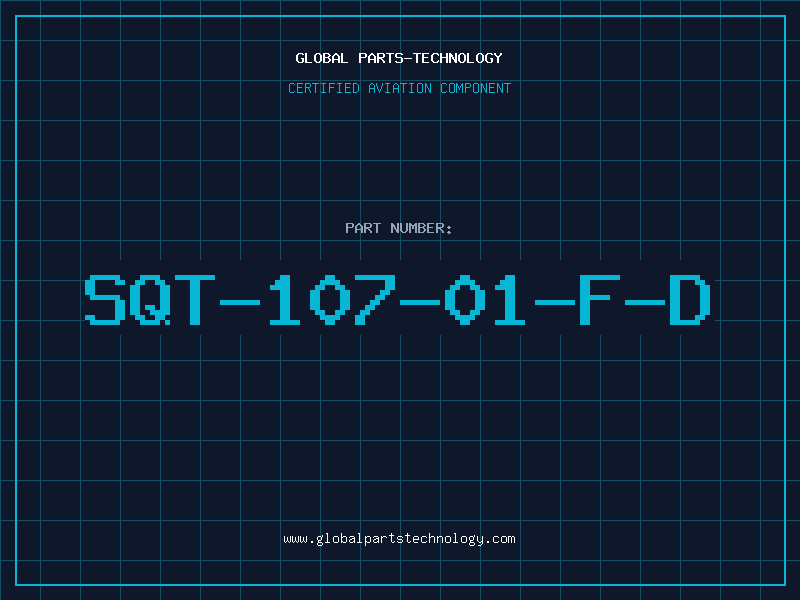This screenshot has width=800, height=600.
Task: Click the word GLOBAL in the header
Action: 322,58
